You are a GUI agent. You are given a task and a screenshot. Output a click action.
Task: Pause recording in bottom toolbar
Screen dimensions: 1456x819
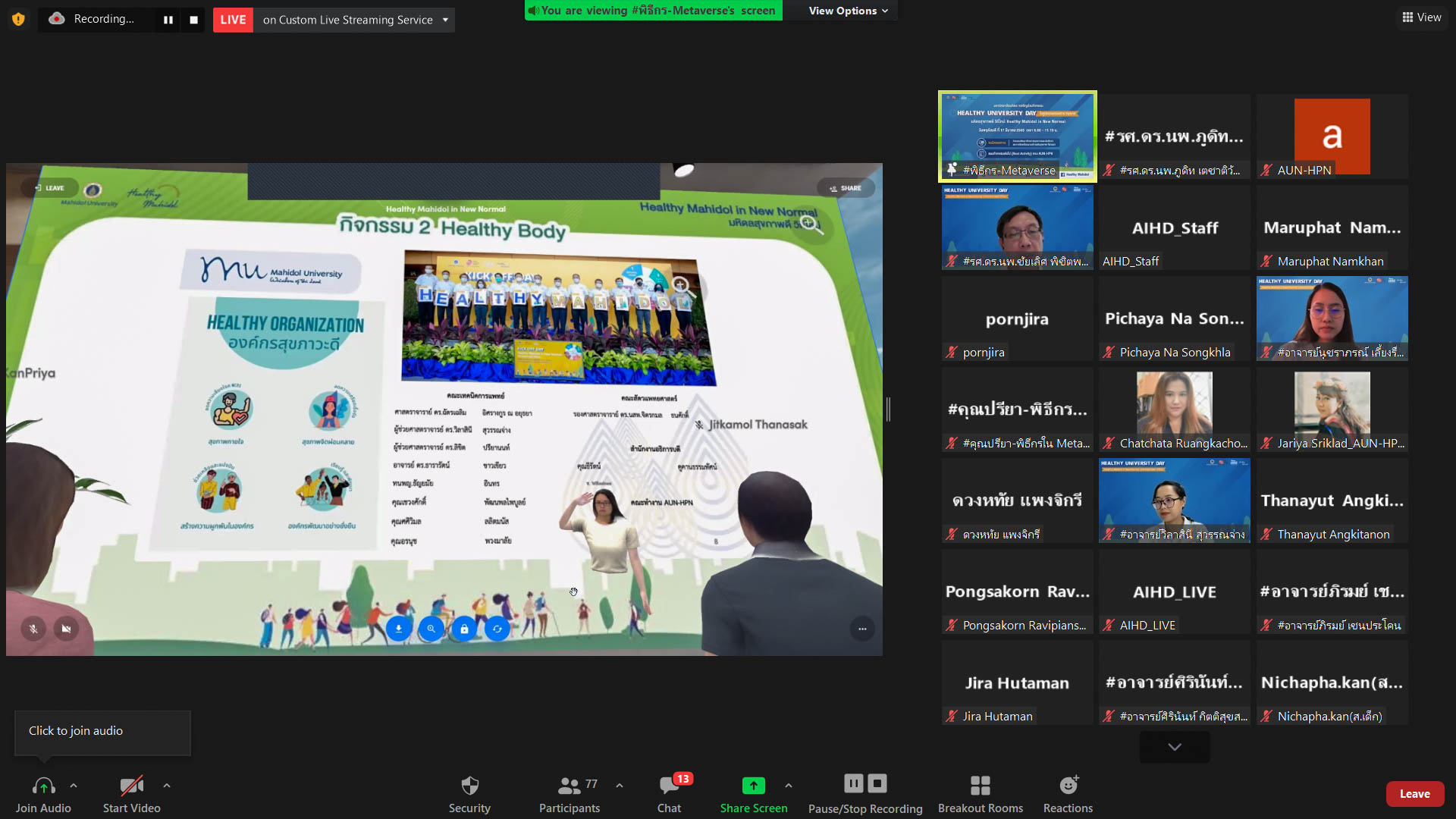click(854, 783)
